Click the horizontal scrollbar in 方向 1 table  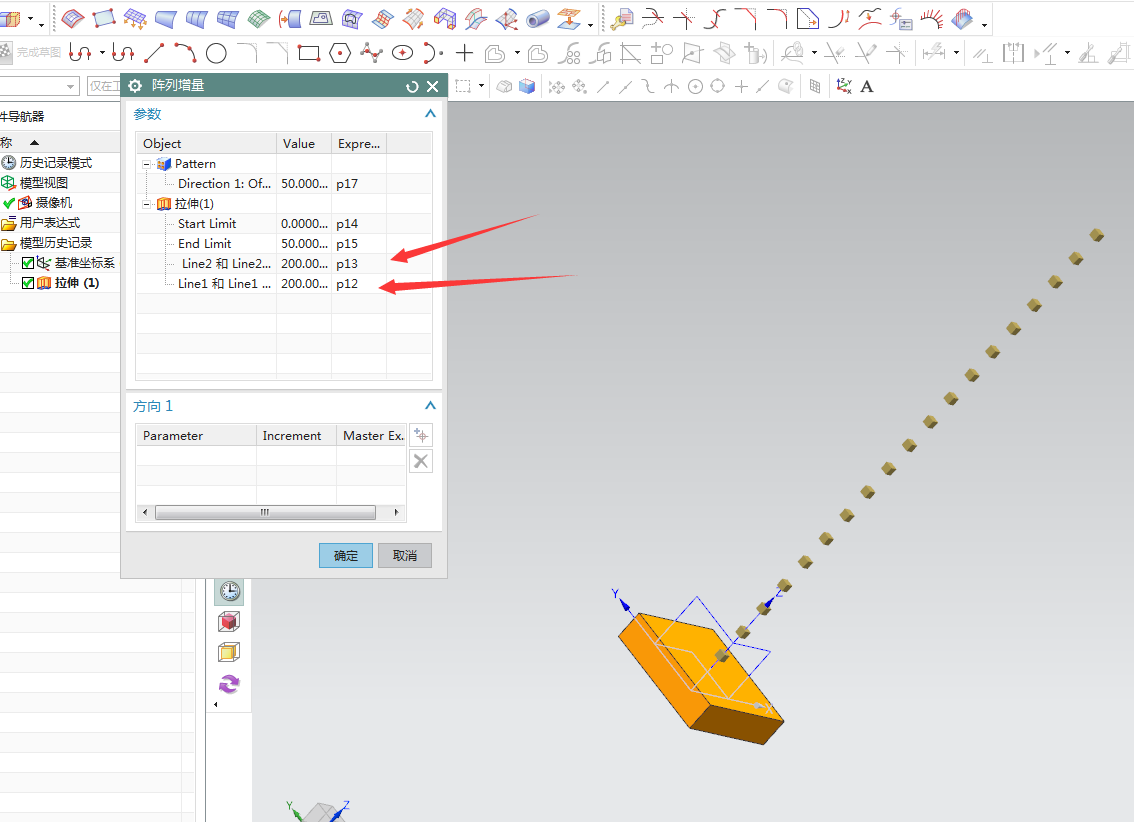click(265, 512)
